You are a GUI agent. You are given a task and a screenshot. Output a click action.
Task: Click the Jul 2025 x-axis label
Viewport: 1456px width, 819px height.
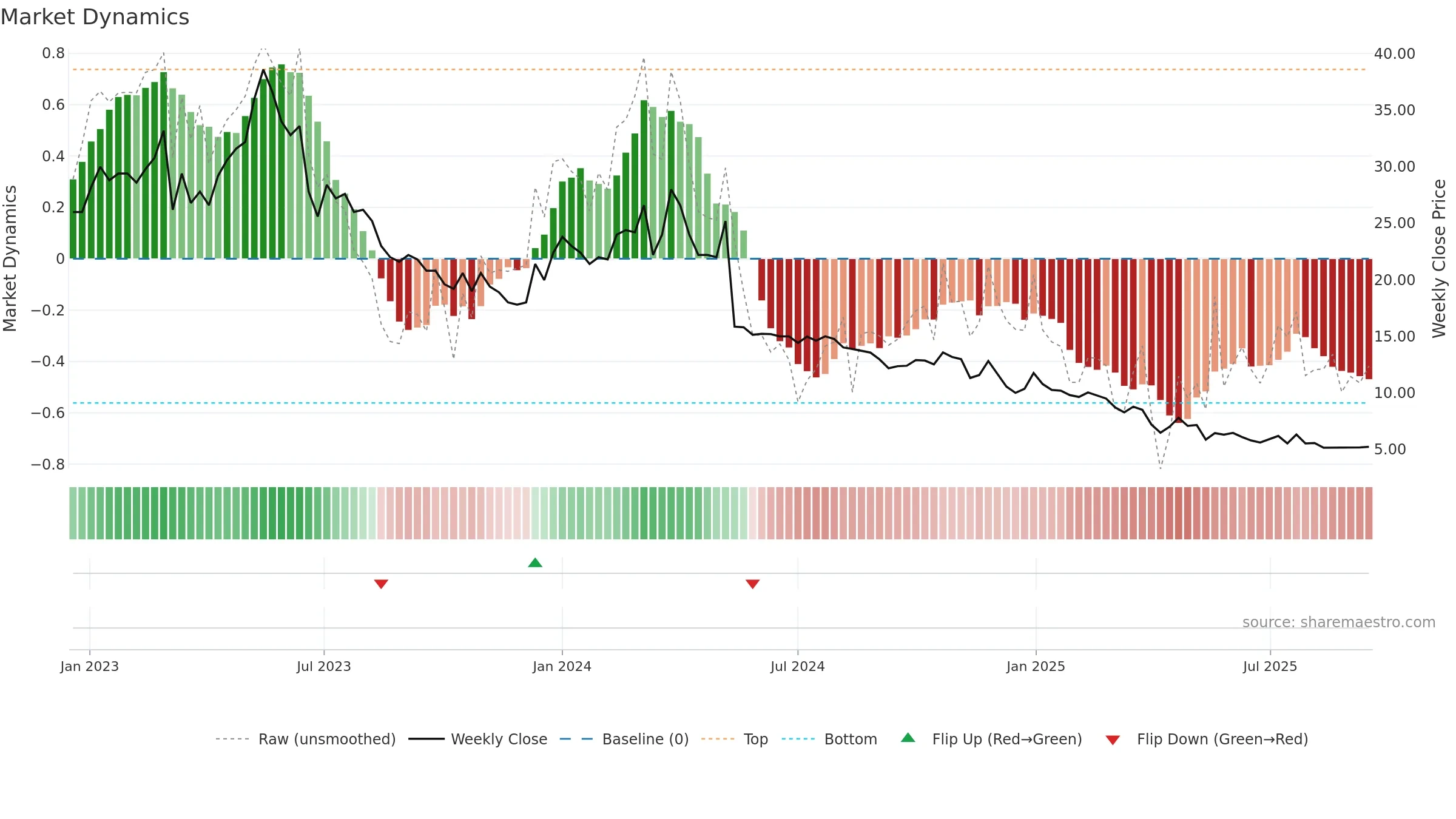(x=1270, y=666)
